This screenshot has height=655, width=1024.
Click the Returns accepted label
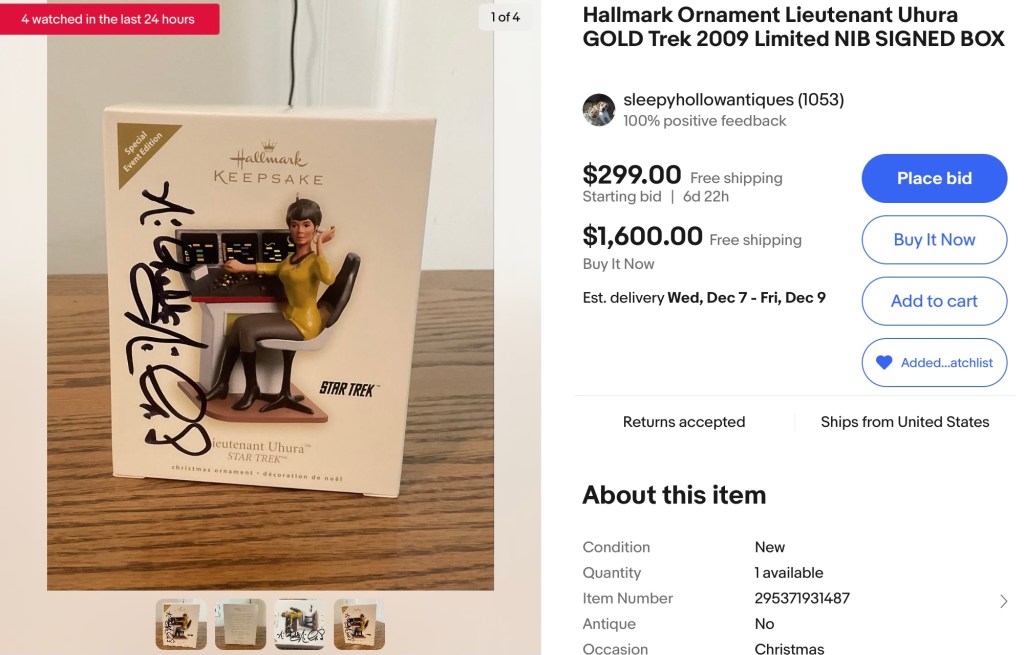tap(684, 422)
